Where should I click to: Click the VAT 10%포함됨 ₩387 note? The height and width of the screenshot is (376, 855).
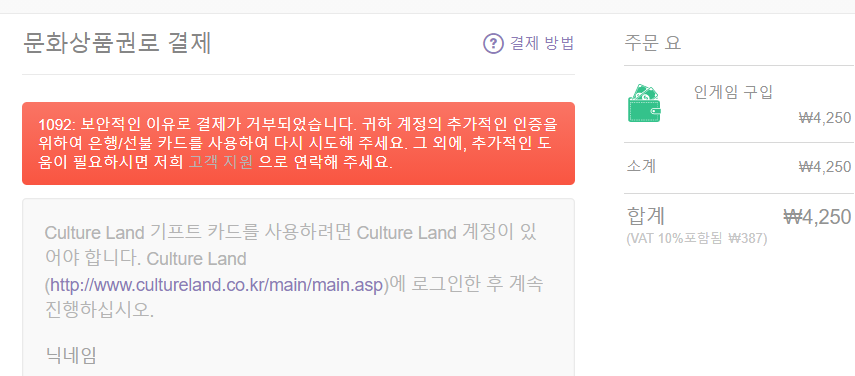coord(697,238)
